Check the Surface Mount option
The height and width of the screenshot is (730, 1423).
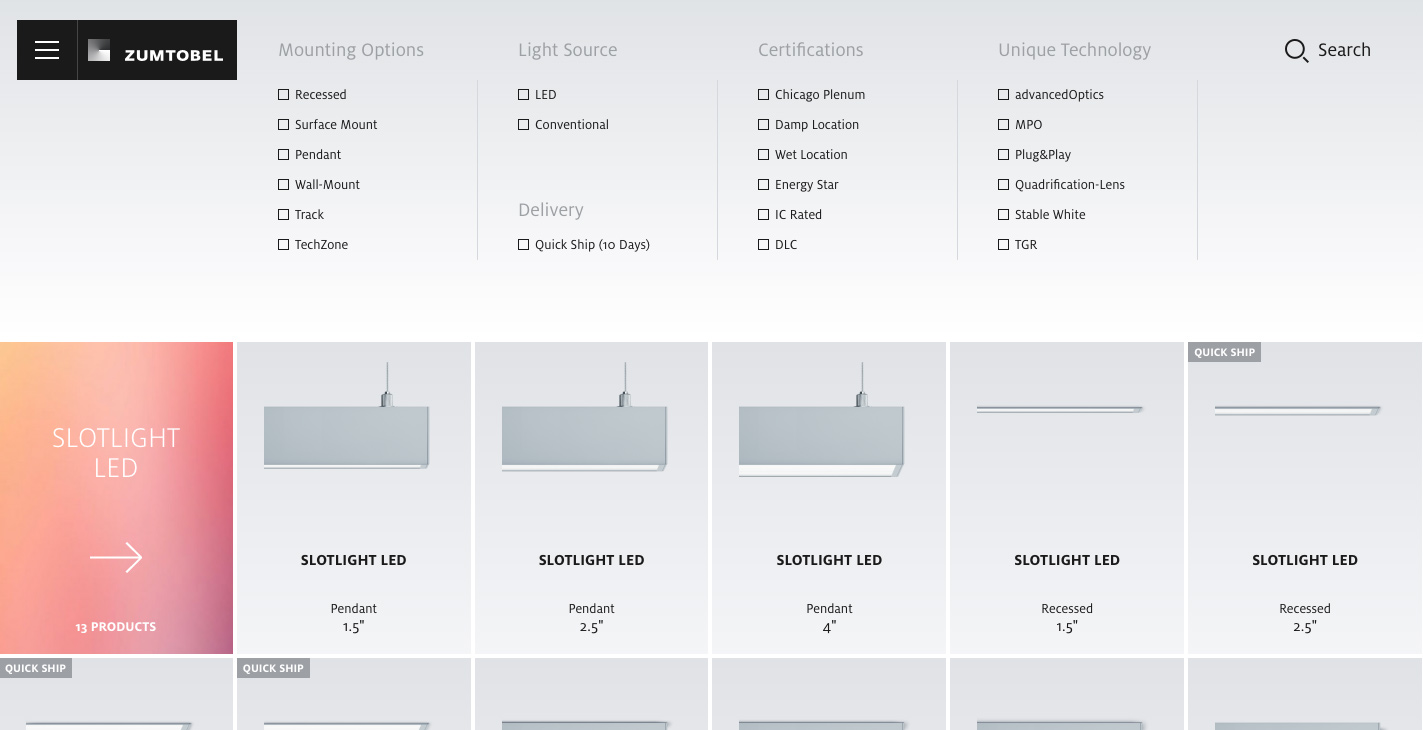tap(284, 125)
